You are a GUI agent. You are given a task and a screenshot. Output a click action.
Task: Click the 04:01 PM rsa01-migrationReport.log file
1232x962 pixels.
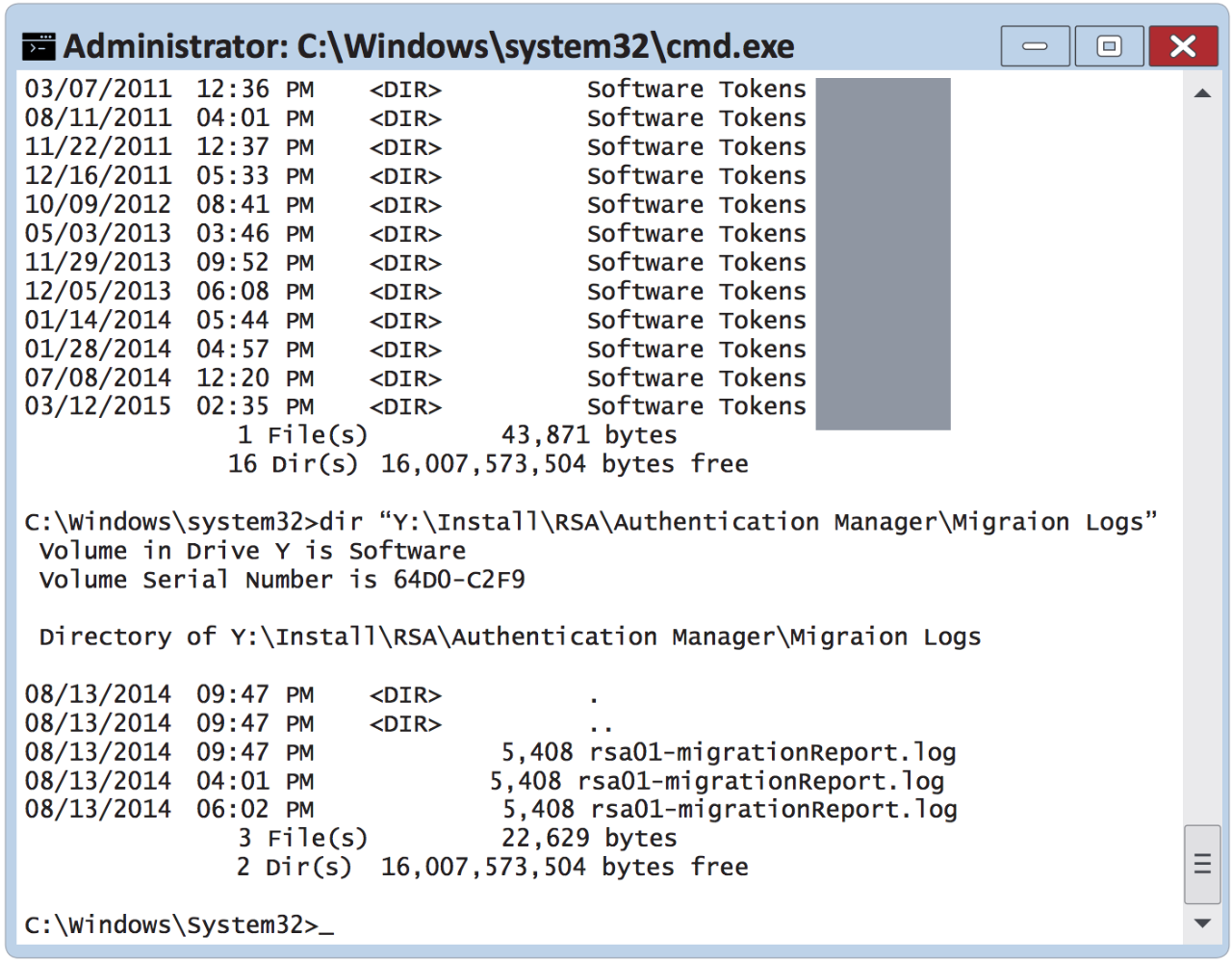point(485,781)
